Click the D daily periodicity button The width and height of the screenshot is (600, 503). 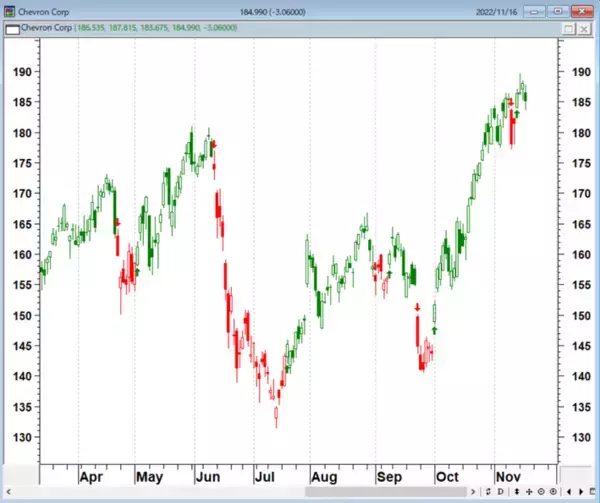[x=500, y=492]
